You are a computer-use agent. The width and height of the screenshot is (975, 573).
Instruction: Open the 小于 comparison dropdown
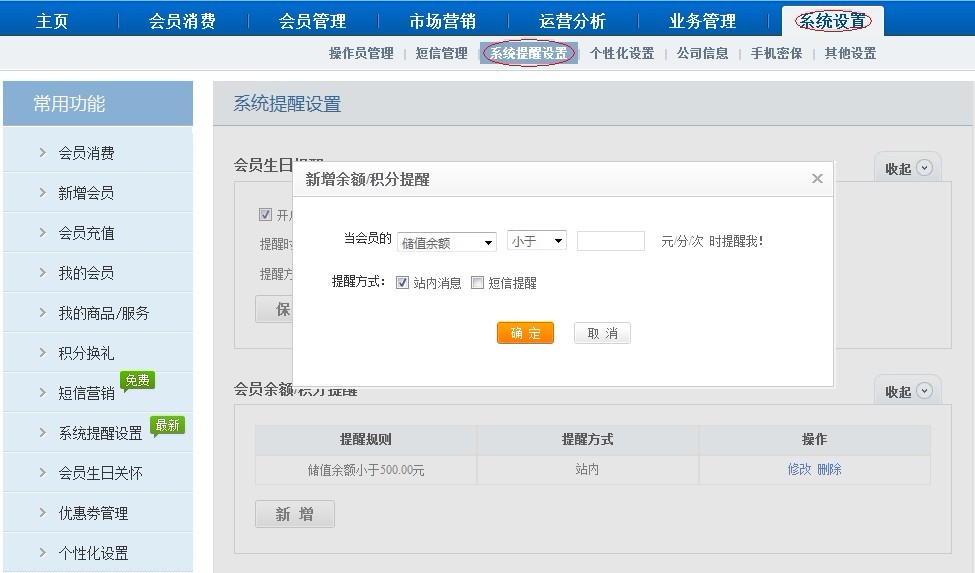tap(537, 241)
